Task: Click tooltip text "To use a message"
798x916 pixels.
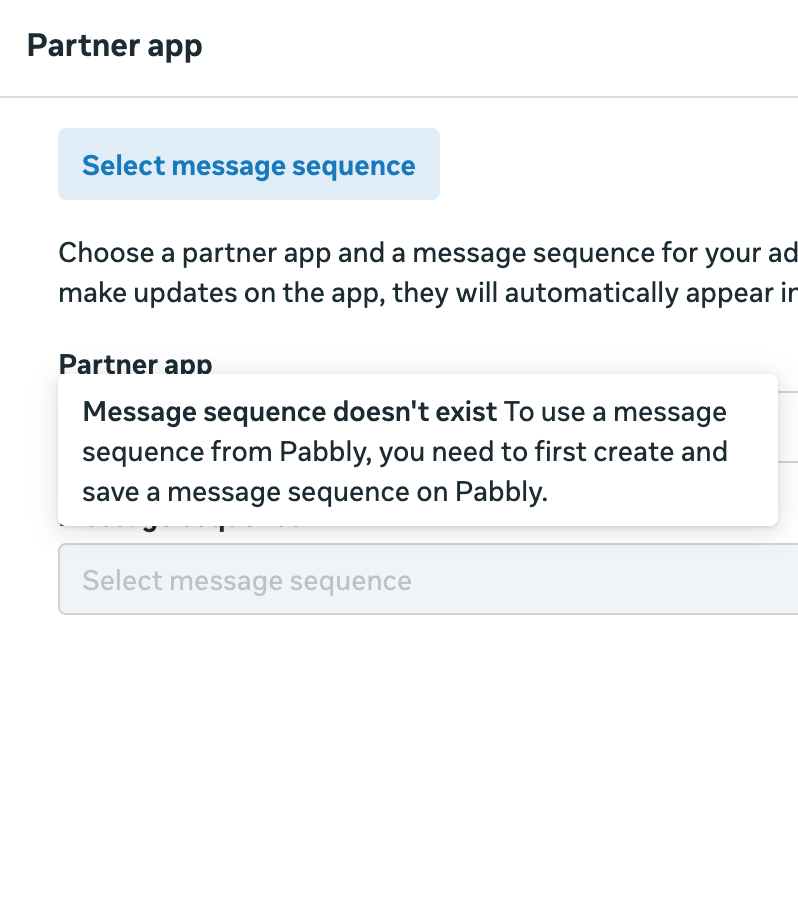Action: [615, 412]
